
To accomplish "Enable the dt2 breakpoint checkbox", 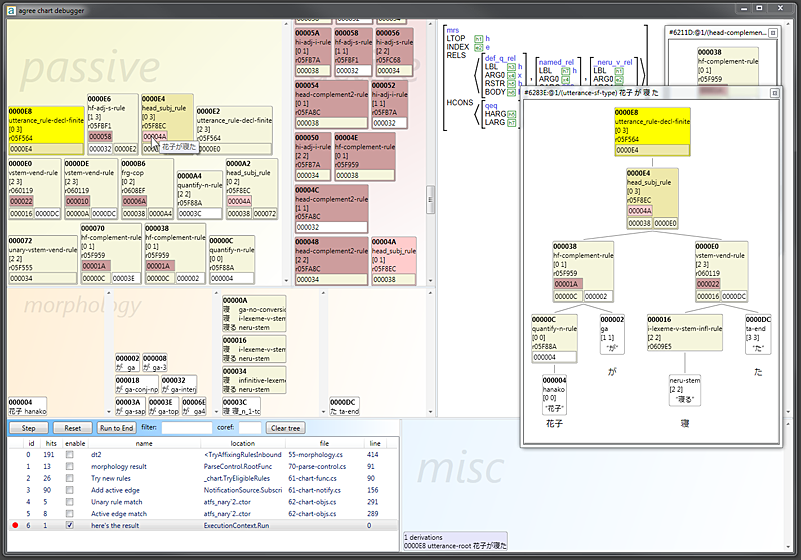I will pos(69,454).
